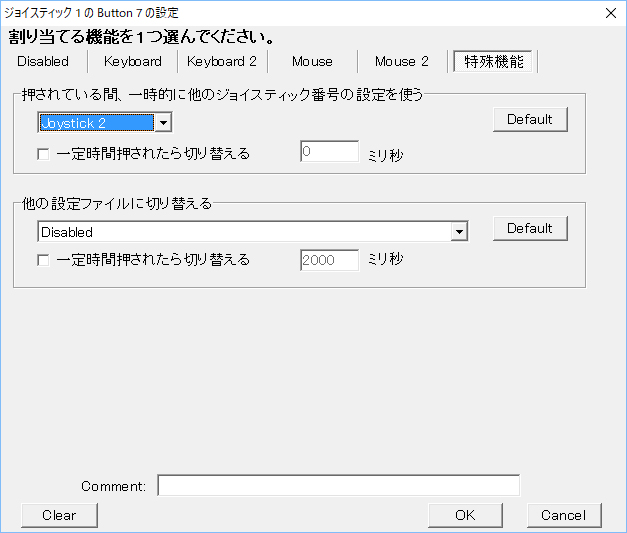Close the Button 7 settings dialog

tap(611, 13)
